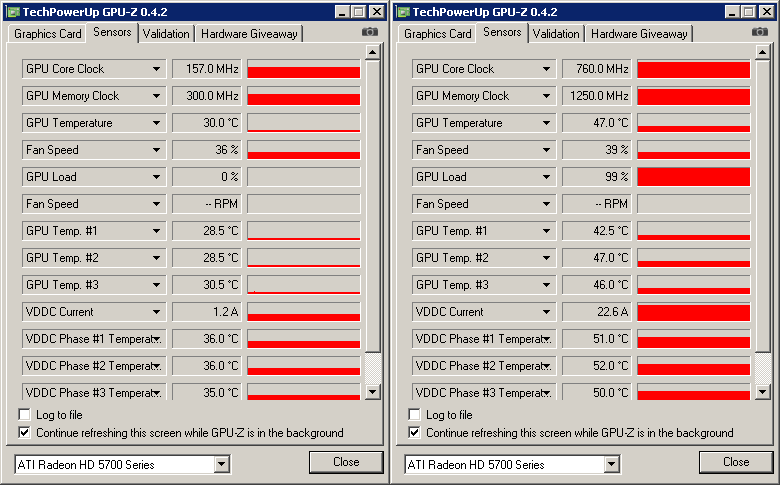The image size is (780, 485).
Task: Enable Log to file in right window
Action: pyautogui.click(x=414, y=414)
